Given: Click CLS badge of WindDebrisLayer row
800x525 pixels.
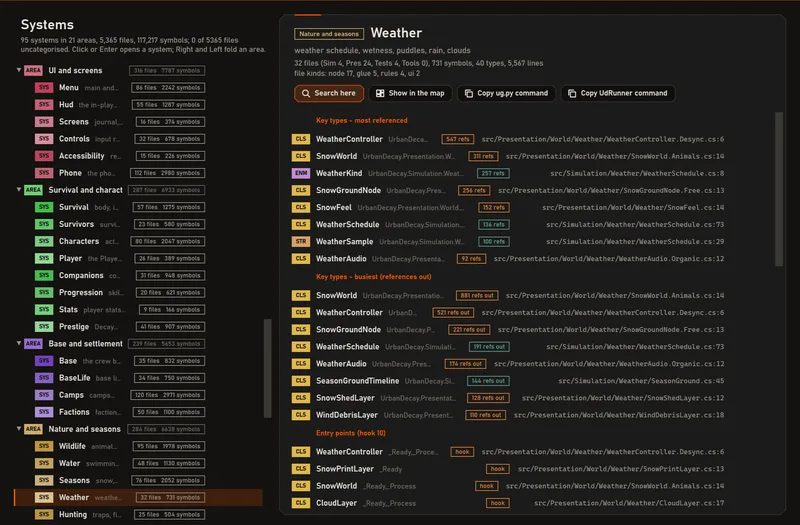Looking at the screenshot, I should tap(301, 415).
